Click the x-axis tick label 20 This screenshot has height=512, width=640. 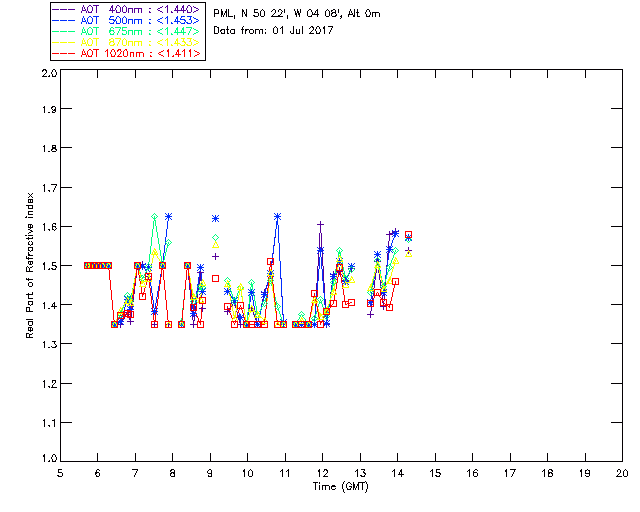(622, 473)
